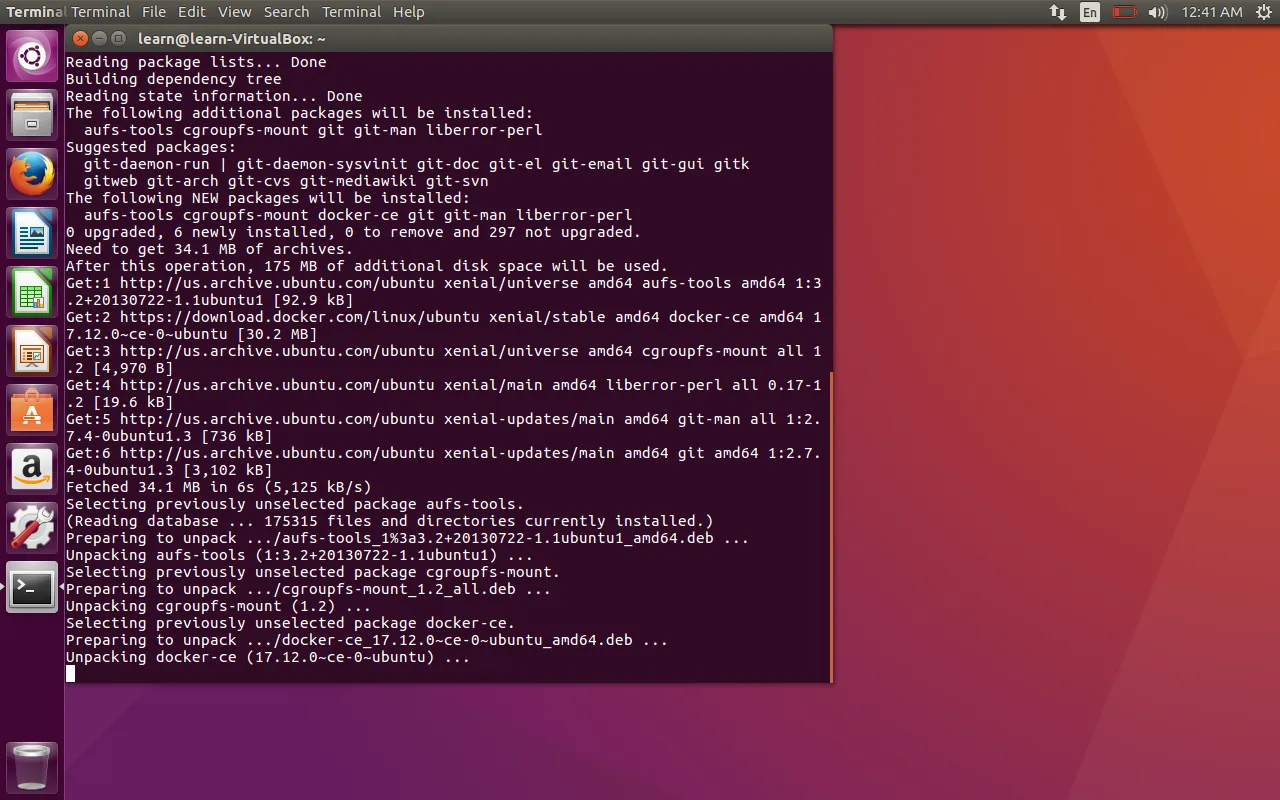Open the Ubuntu Dash search launcher
The width and height of the screenshot is (1280, 800).
[x=32, y=56]
